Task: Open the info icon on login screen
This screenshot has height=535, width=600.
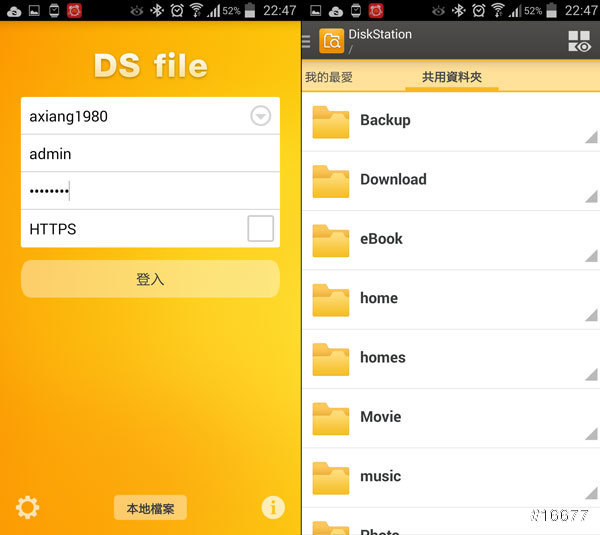Action: [273, 507]
